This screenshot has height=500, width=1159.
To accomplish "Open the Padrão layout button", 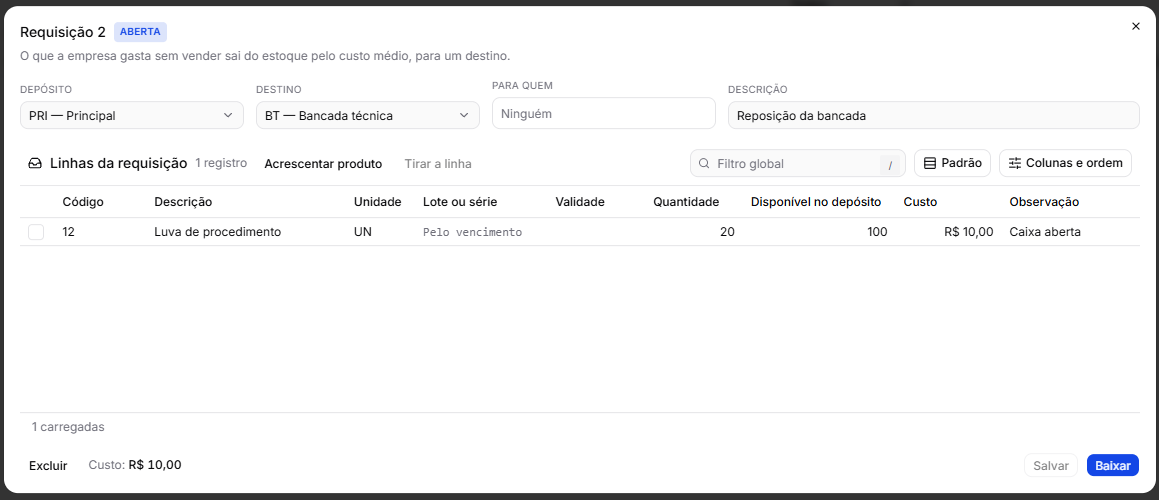I will (952, 163).
